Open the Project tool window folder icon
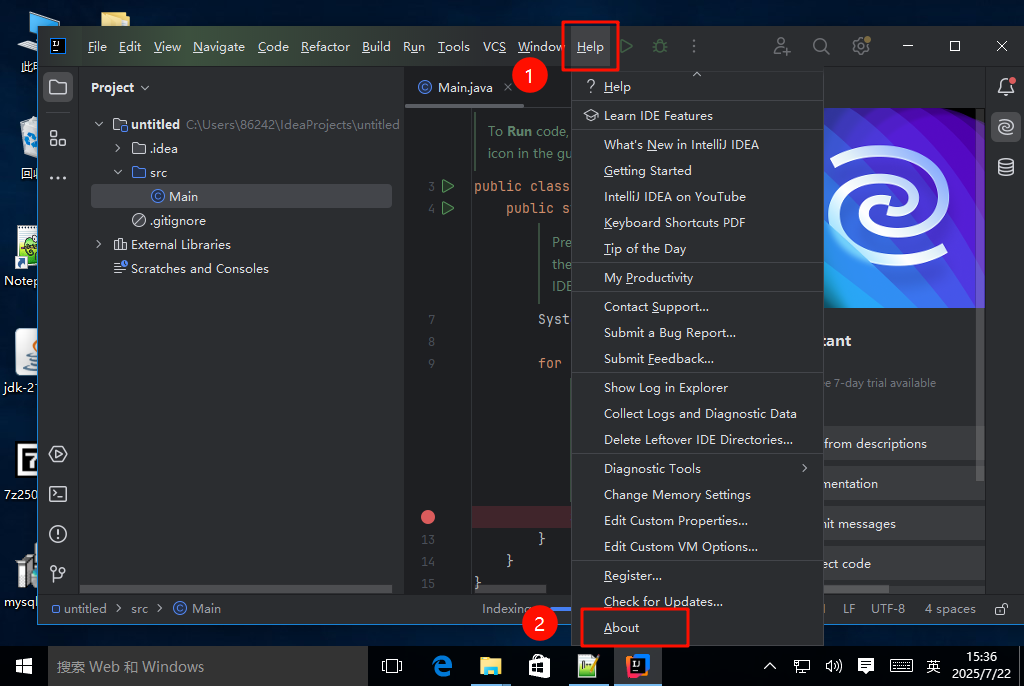 tap(58, 88)
